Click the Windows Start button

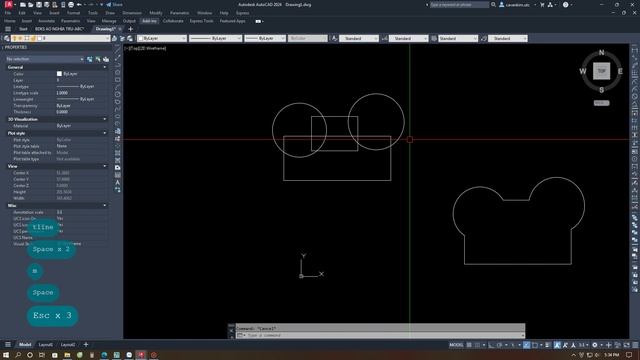point(6,355)
